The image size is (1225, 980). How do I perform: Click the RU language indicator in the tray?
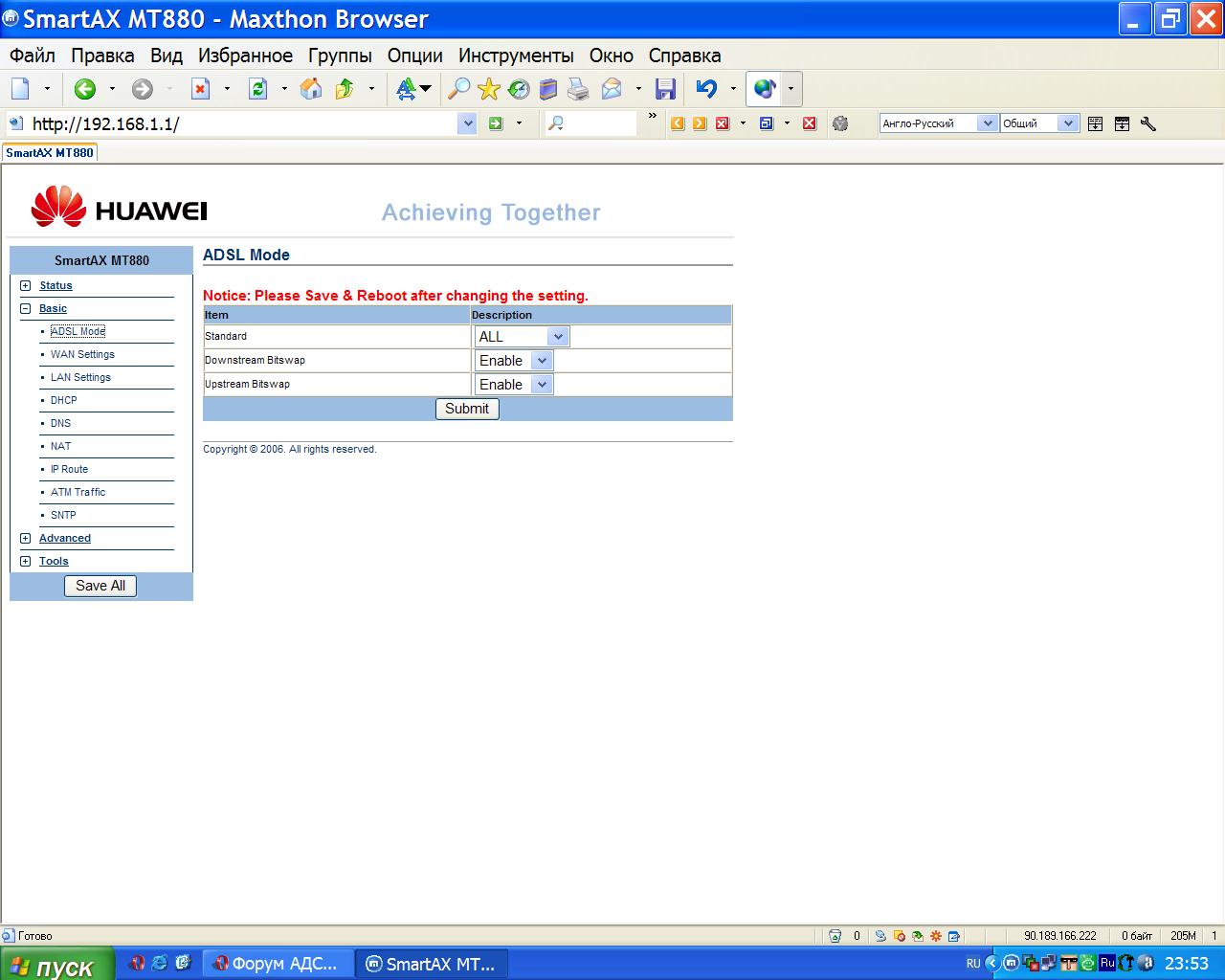pos(973,964)
